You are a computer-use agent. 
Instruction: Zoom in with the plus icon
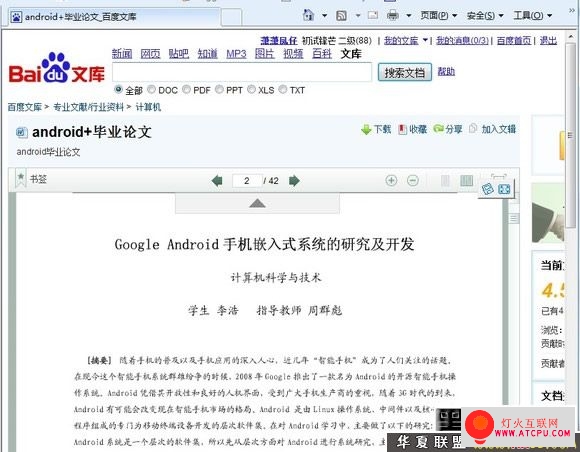(x=391, y=181)
